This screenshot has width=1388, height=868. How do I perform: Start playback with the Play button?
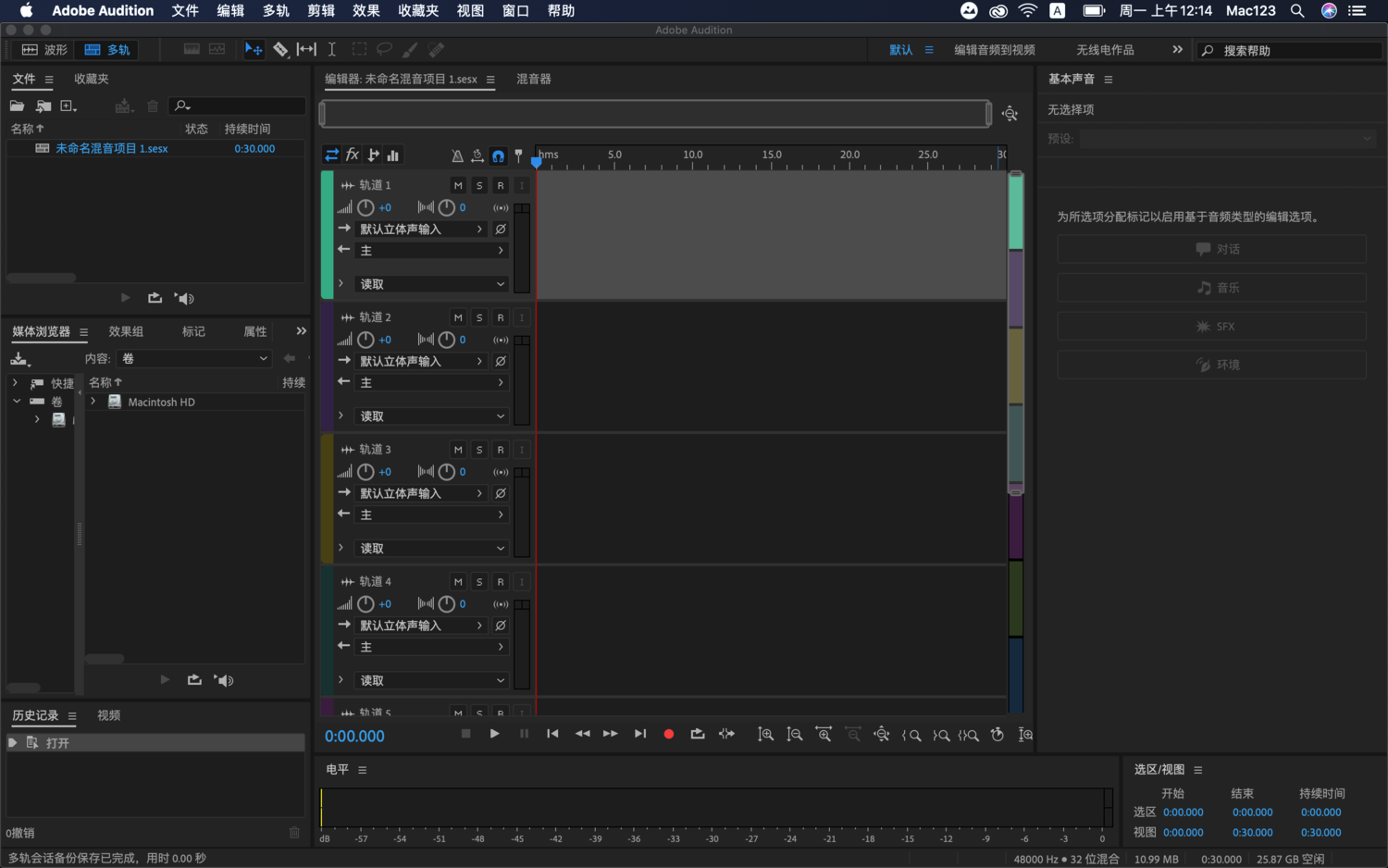495,734
